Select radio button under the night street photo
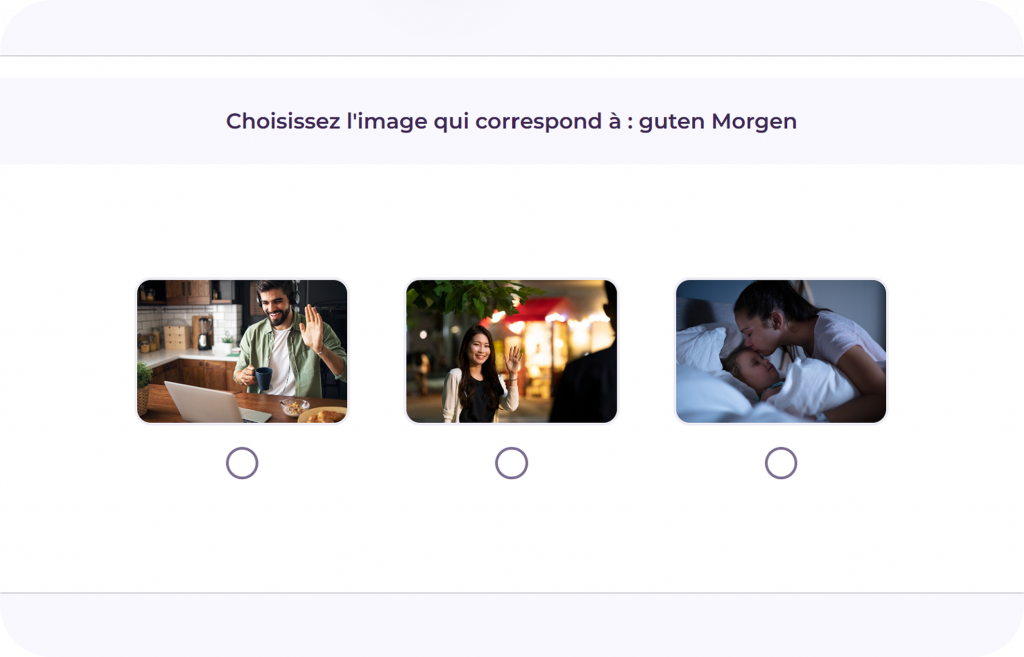Screen dimensions: 1024x657 [511, 463]
